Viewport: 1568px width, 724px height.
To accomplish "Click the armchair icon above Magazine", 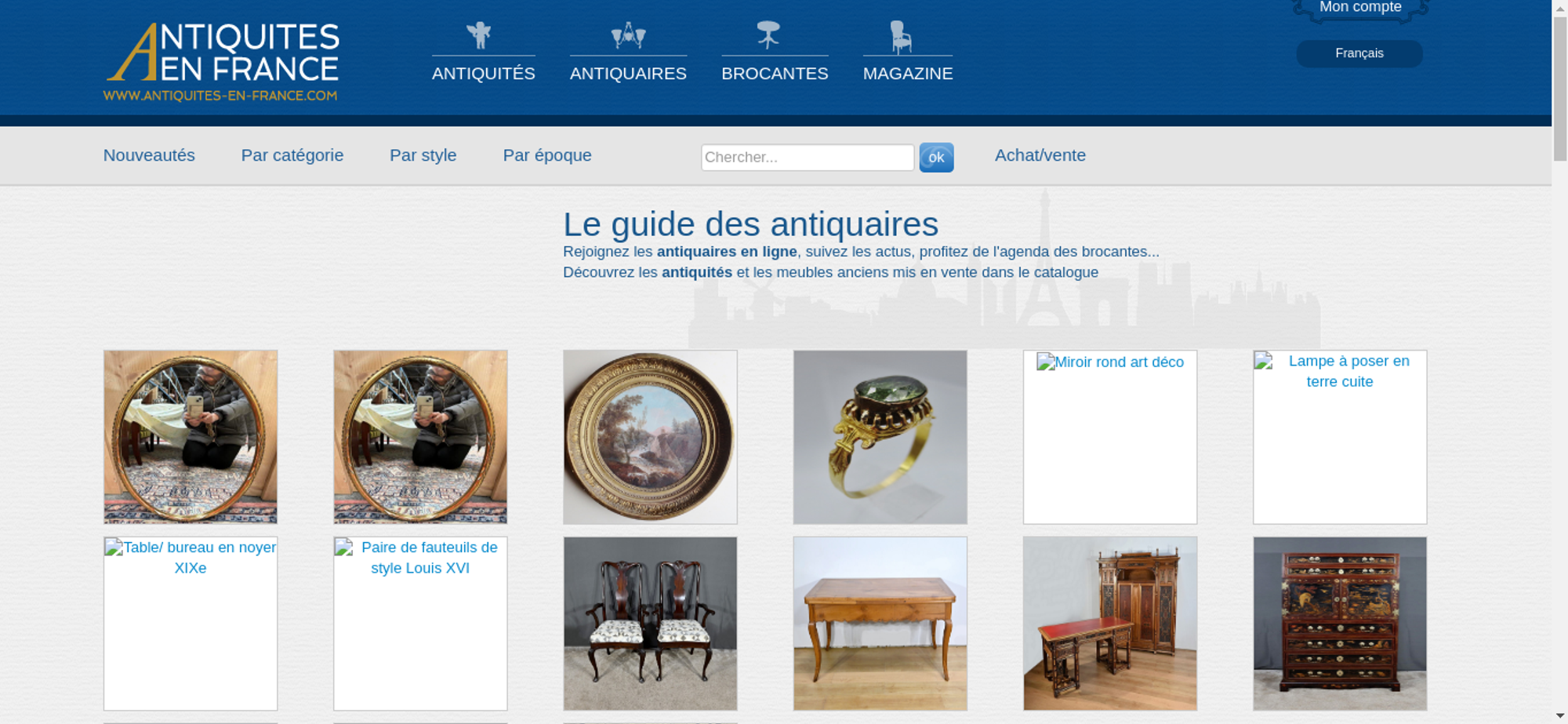I will pyautogui.click(x=901, y=37).
